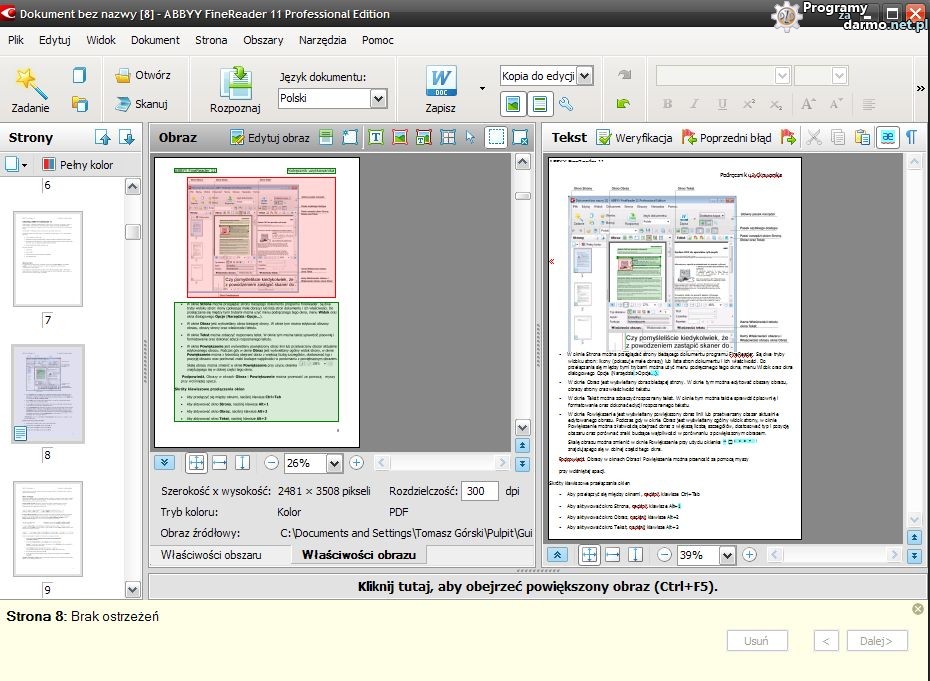Click the Zadanie wizard wand icon

pyautogui.click(x=32, y=82)
